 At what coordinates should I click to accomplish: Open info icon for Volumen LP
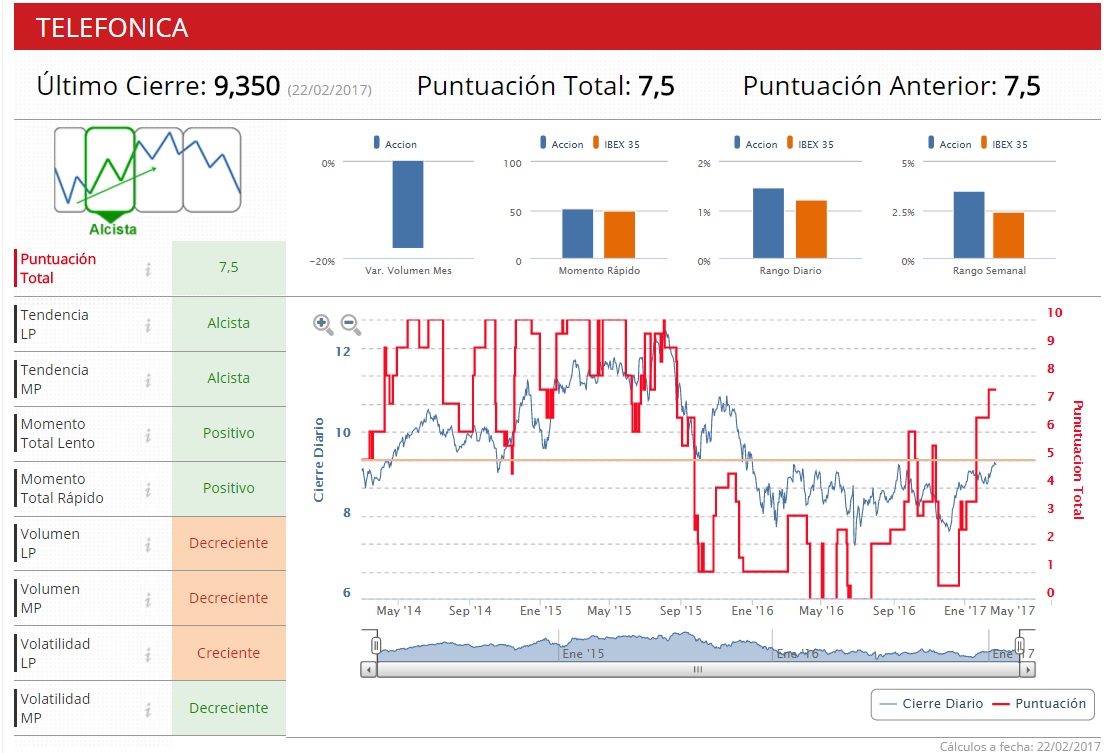click(148, 544)
